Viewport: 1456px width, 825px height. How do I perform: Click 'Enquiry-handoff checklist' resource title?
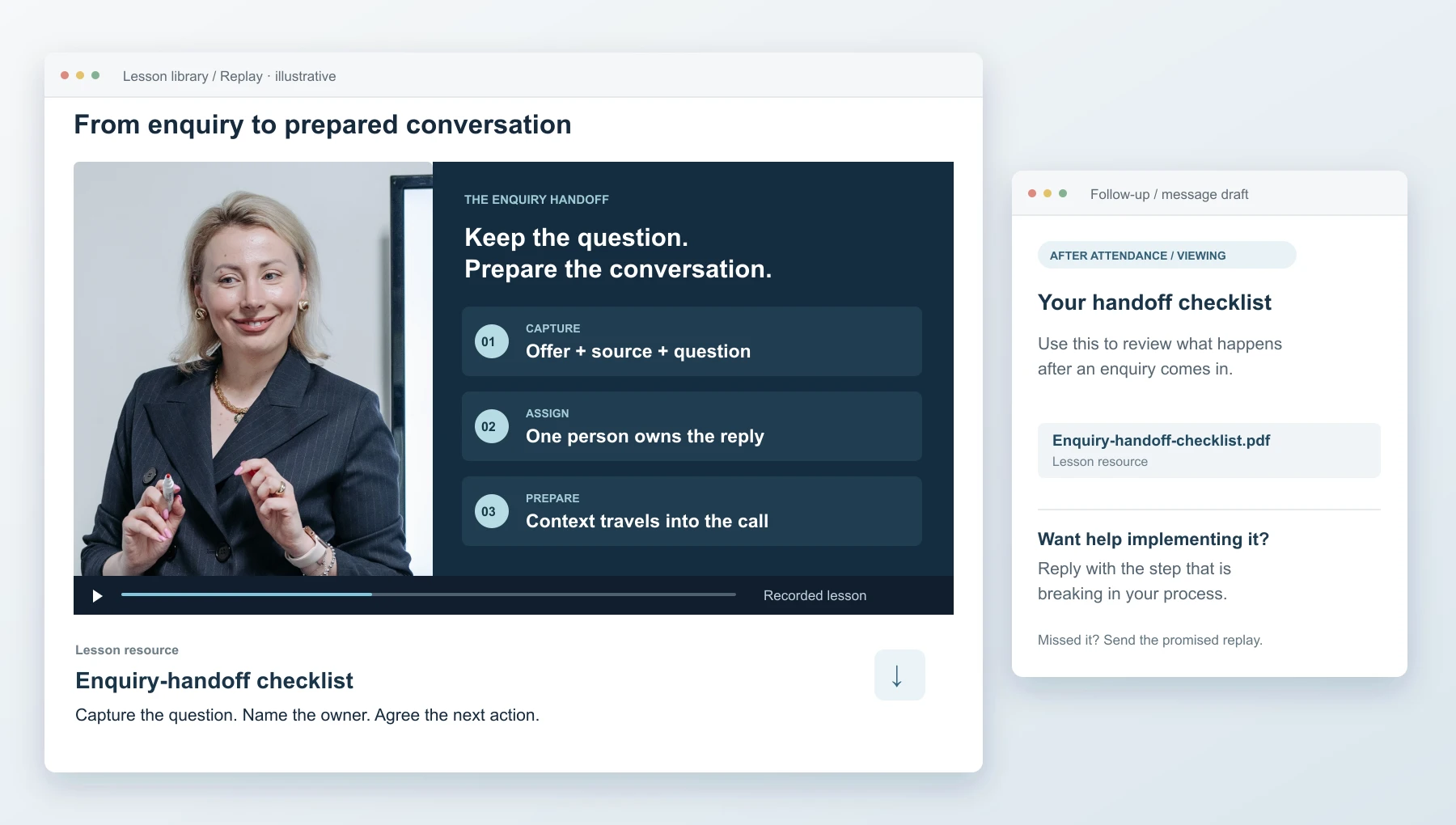214,681
